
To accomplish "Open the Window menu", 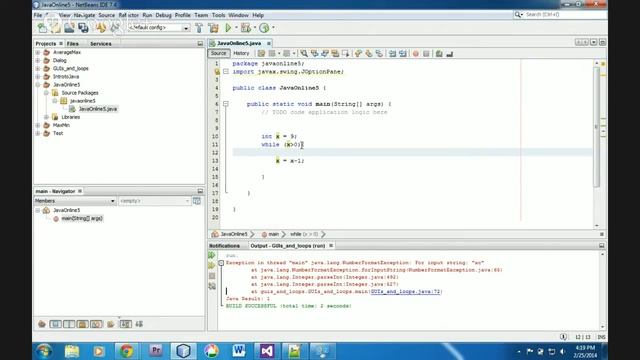I will (238, 15).
